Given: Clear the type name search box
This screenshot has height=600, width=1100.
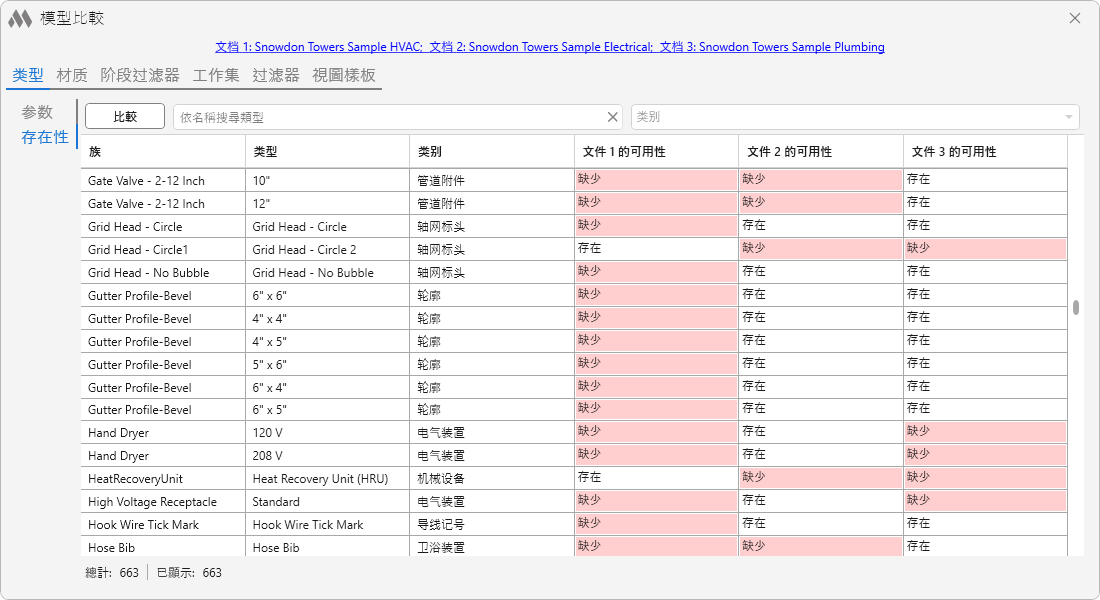Looking at the screenshot, I should point(612,117).
